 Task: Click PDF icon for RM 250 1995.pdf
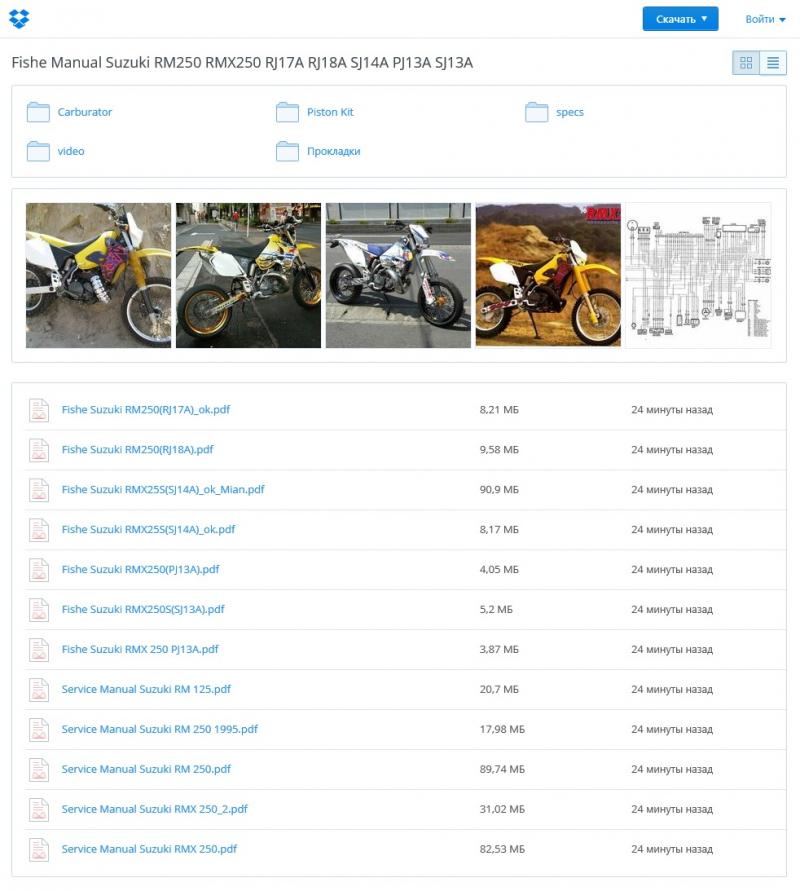[x=39, y=730]
